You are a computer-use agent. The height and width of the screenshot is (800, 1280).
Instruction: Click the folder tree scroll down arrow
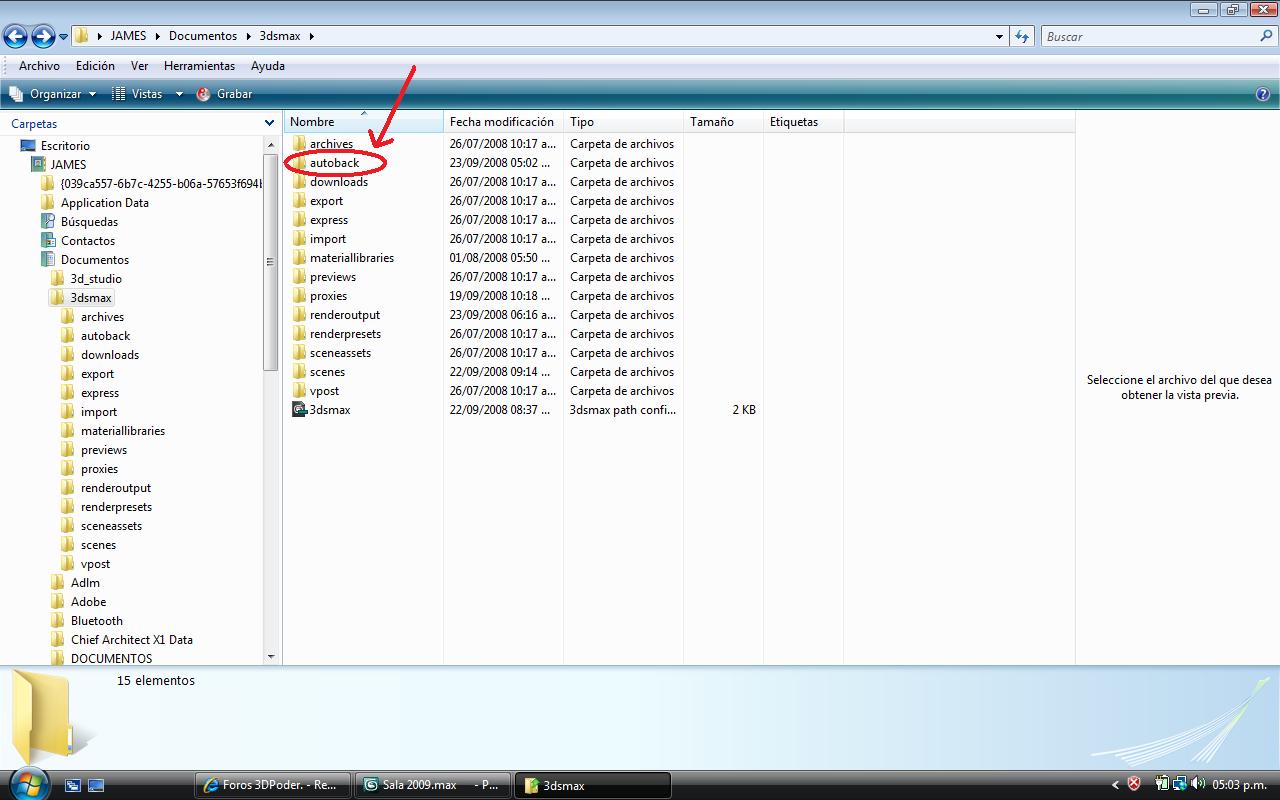[x=270, y=657]
